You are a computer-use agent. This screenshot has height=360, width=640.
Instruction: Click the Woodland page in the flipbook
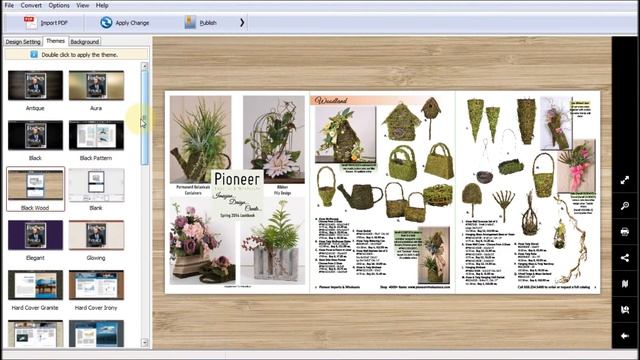pyautogui.click(x=382, y=192)
